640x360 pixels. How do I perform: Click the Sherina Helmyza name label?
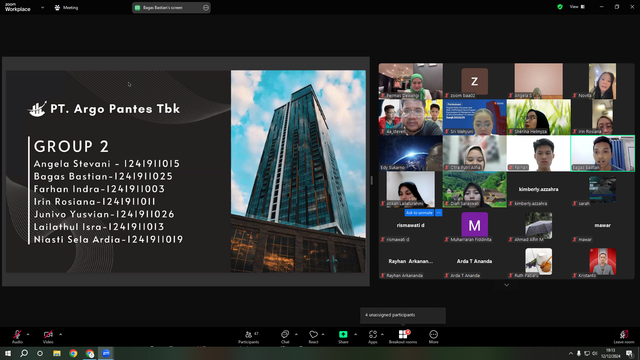pyautogui.click(x=530, y=131)
